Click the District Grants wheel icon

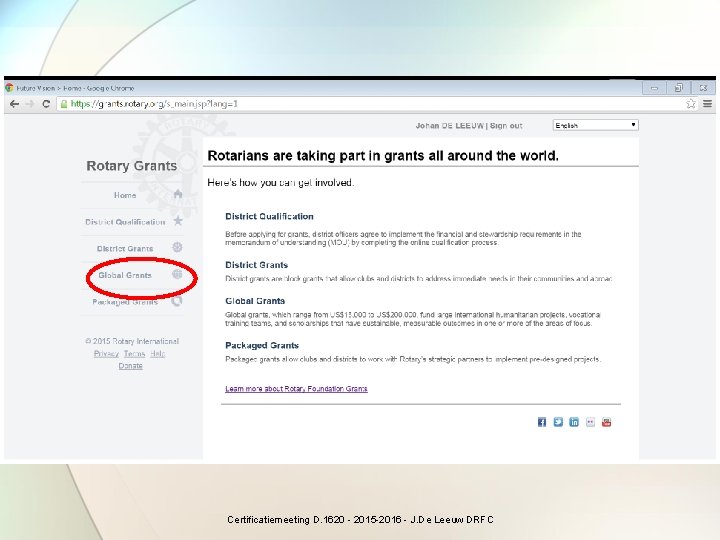click(x=177, y=248)
